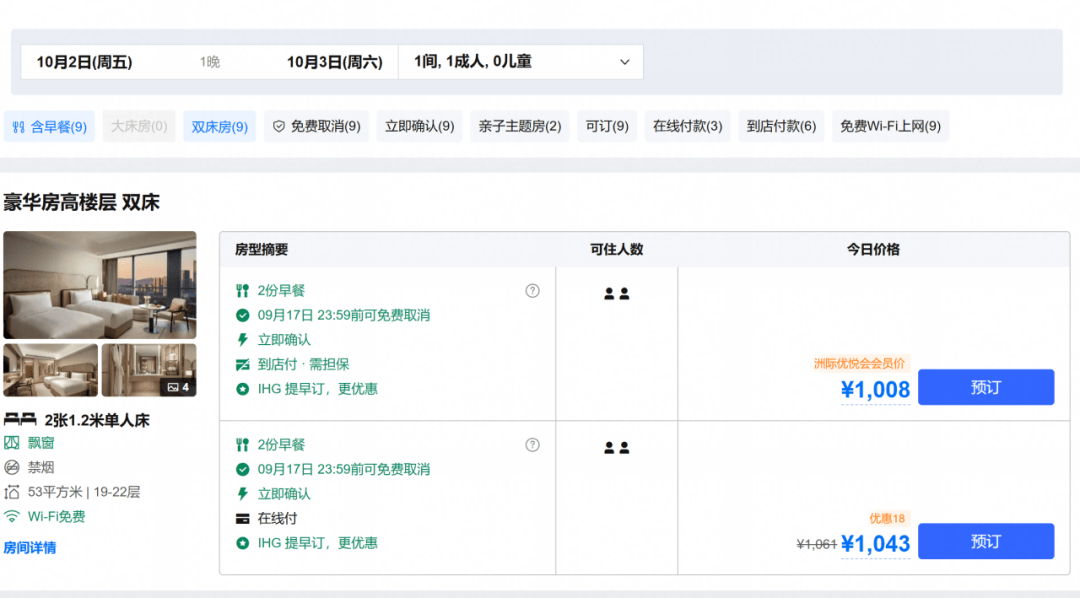Click the ¥1,008 price
This screenshot has height=598, width=1080.
tap(875, 390)
